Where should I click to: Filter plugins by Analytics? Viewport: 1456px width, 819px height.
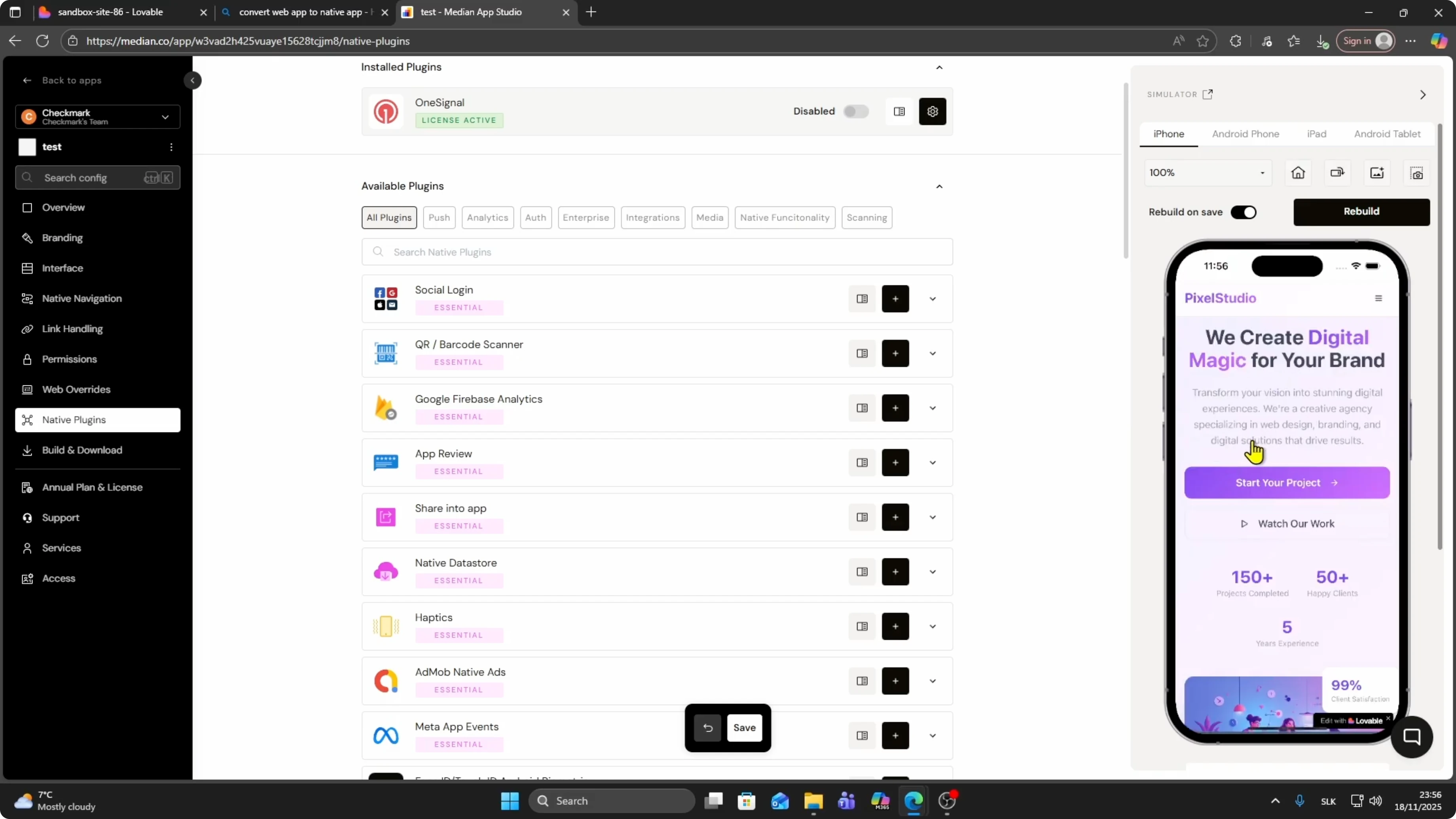(487, 218)
